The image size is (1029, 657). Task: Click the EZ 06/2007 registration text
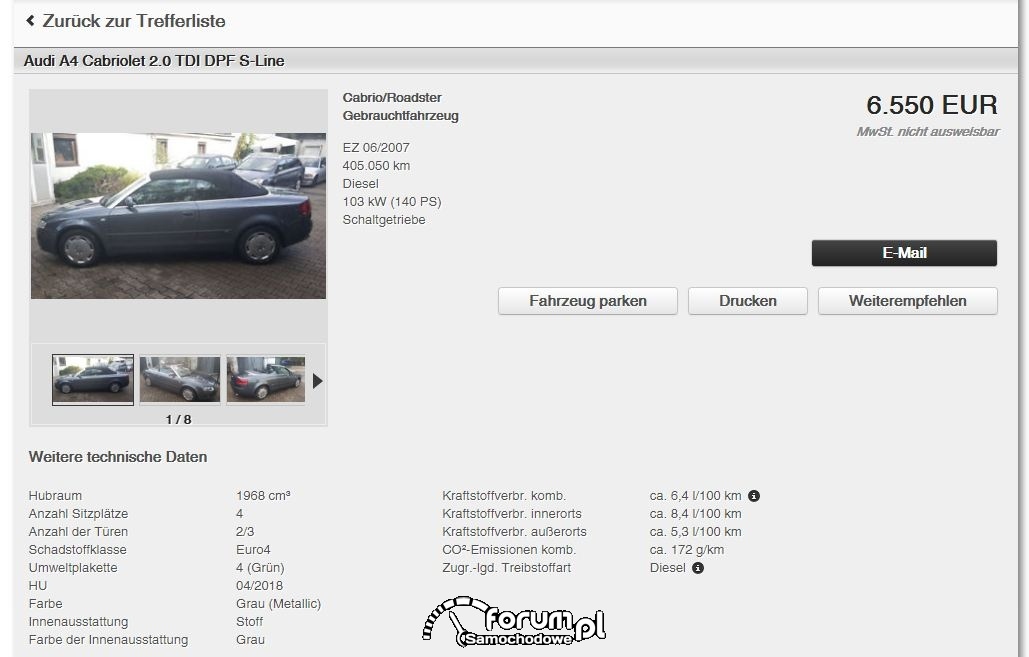[x=376, y=148]
